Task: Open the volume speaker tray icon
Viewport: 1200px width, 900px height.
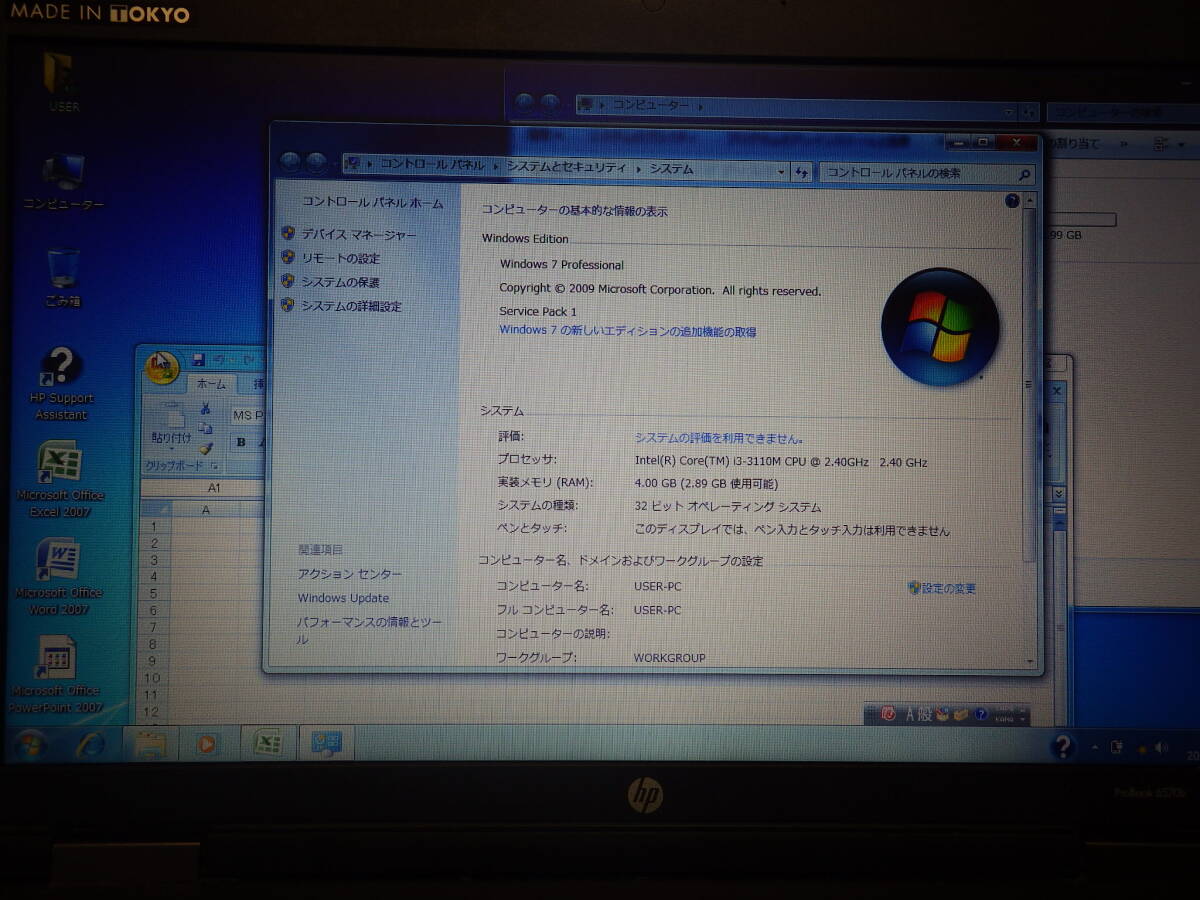Action: 1161,747
